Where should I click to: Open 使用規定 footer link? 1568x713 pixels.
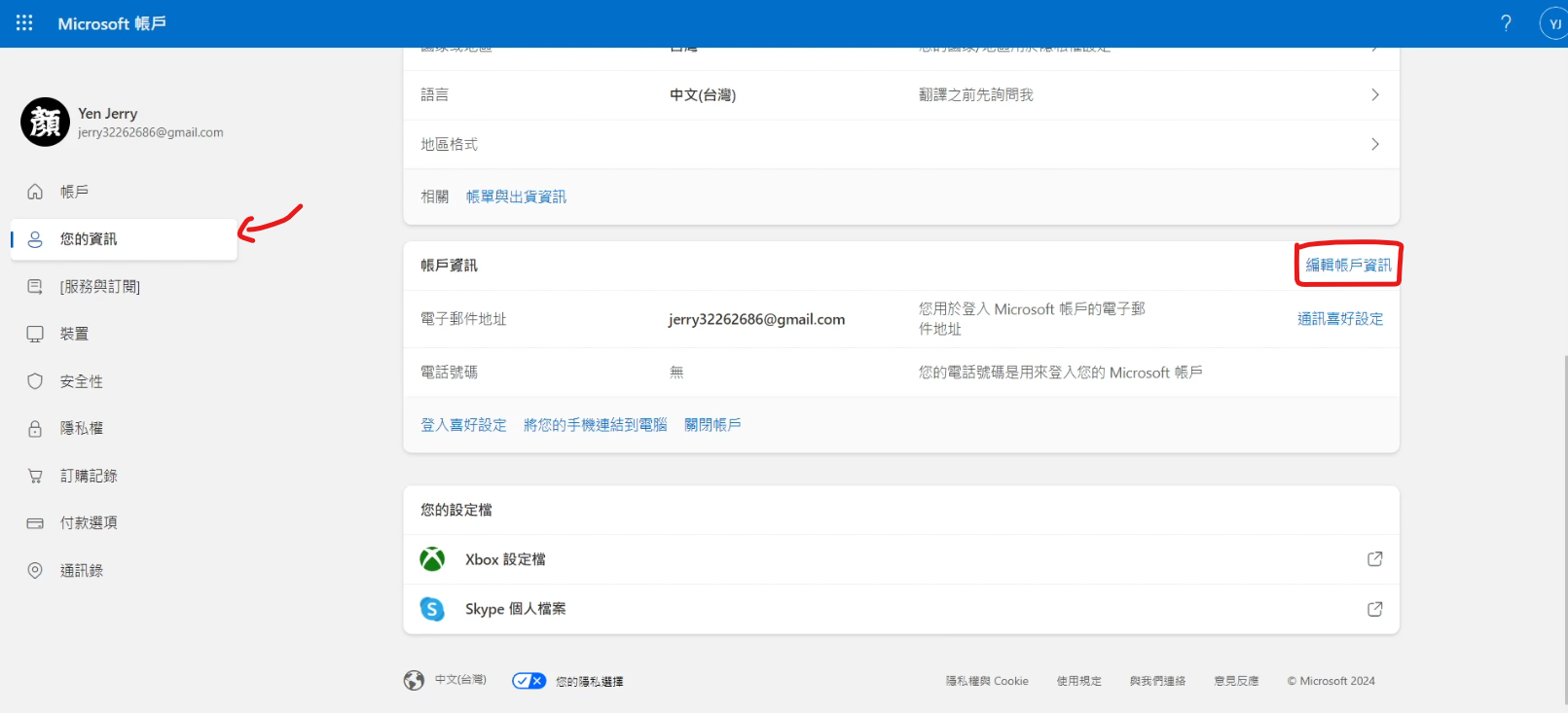coord(1079,681)
